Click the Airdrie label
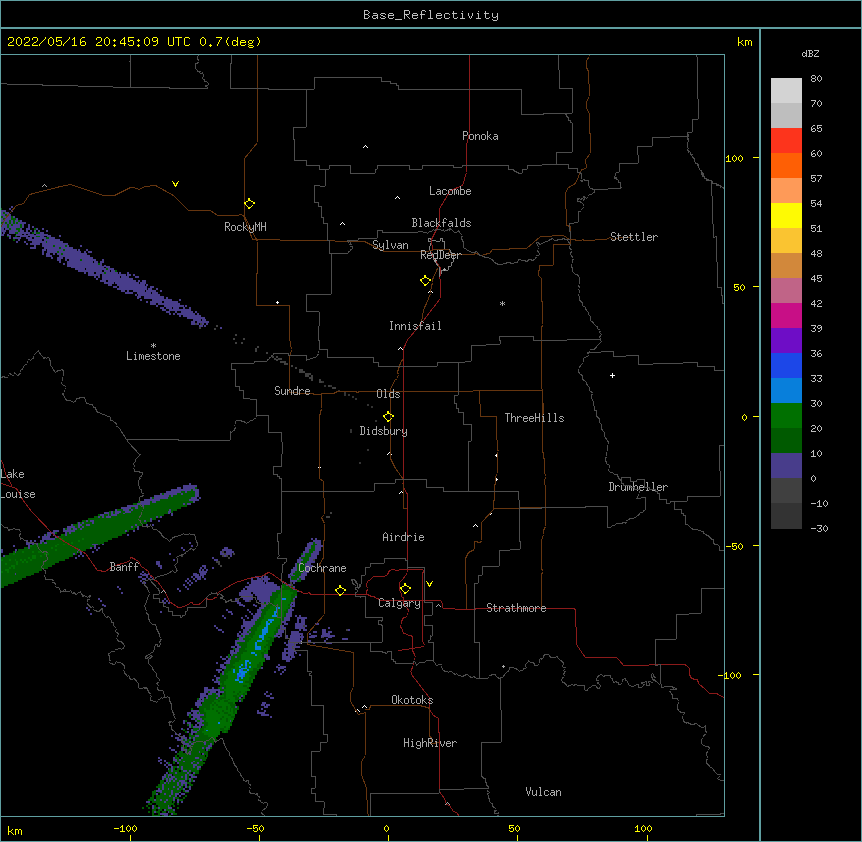 coord(403,537)
